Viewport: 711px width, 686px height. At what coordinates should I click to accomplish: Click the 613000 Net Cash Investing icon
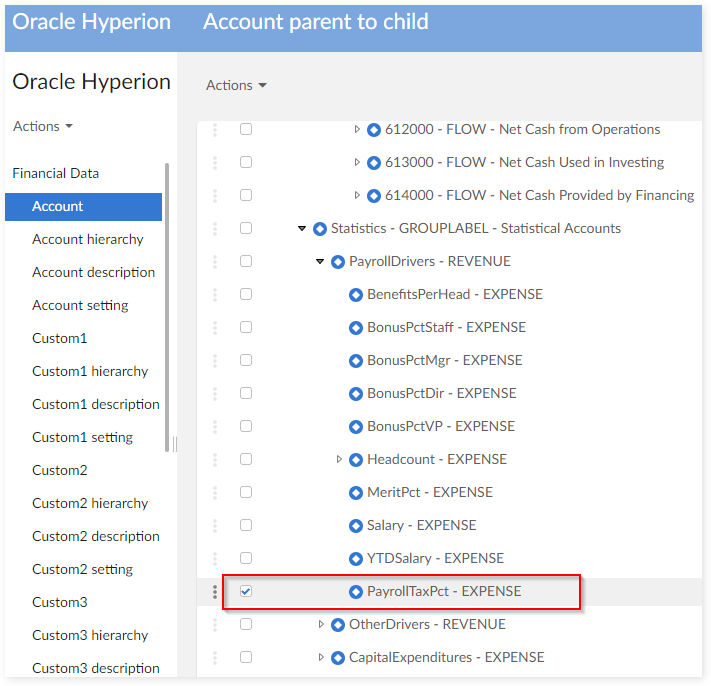(374, 163)
